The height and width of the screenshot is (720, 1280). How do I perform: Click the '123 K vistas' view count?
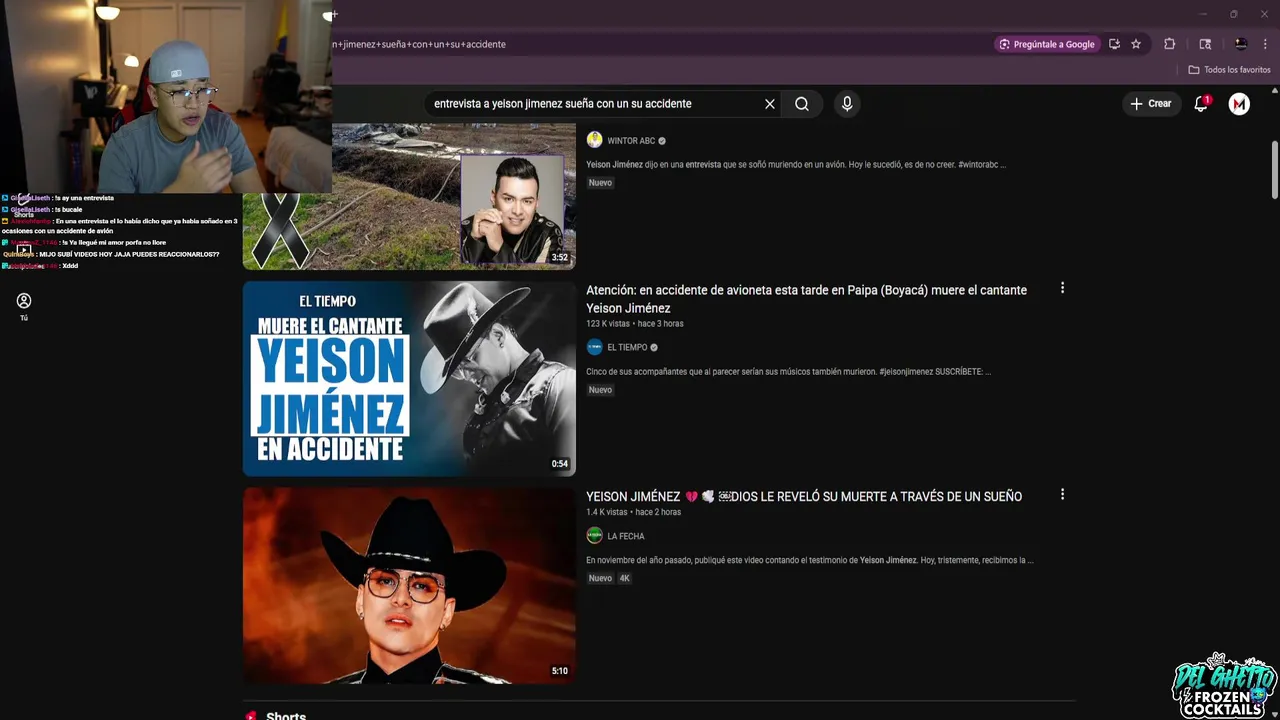click(x=608, y=324)
